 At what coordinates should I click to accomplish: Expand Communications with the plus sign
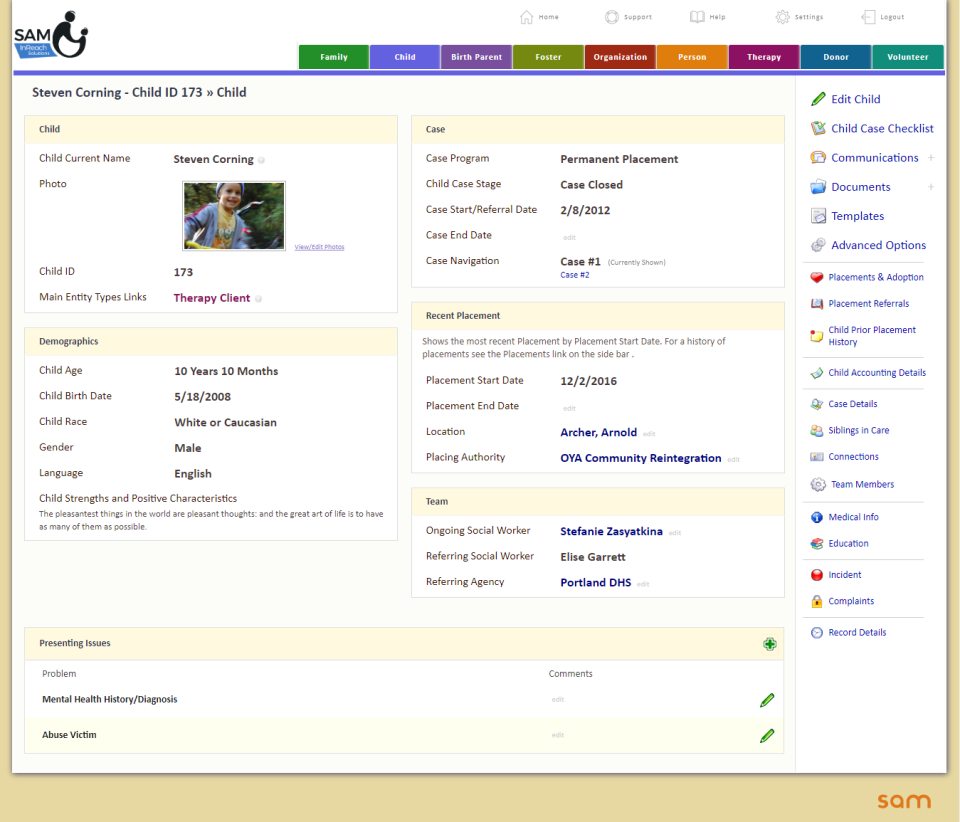pyautogui.click(x=931, y=158)
